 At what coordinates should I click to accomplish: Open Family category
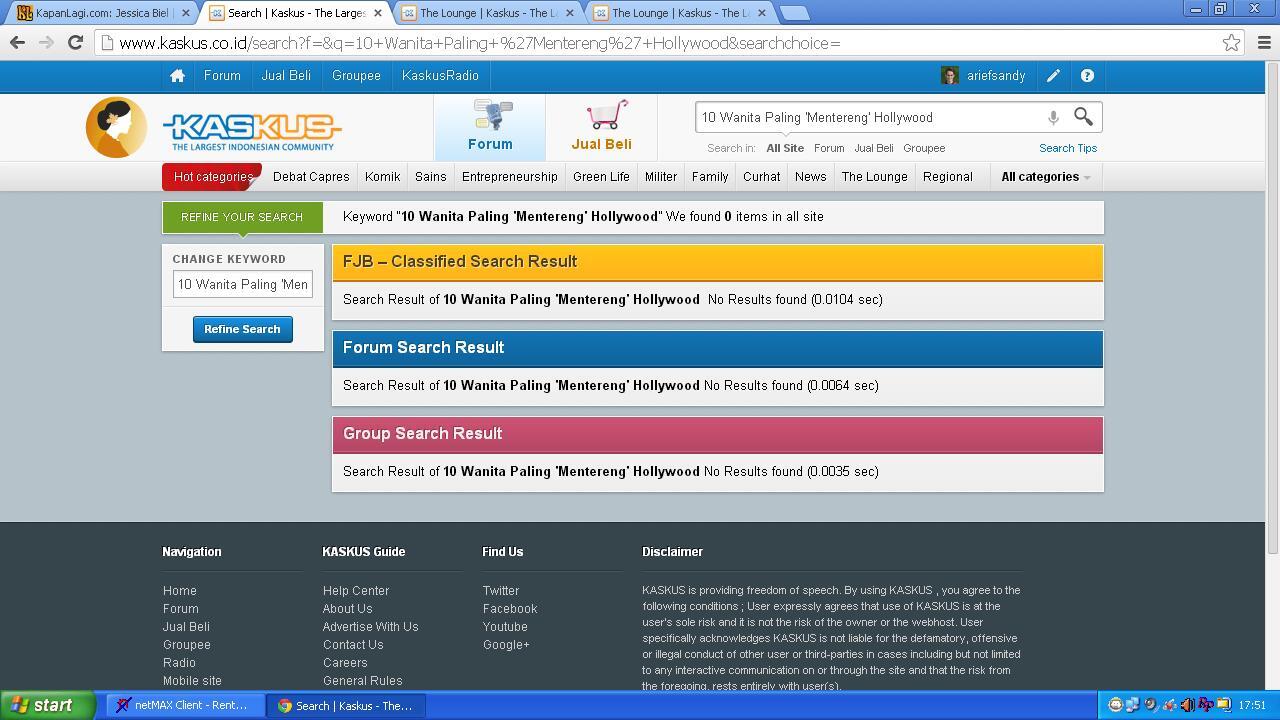point(710,177)
